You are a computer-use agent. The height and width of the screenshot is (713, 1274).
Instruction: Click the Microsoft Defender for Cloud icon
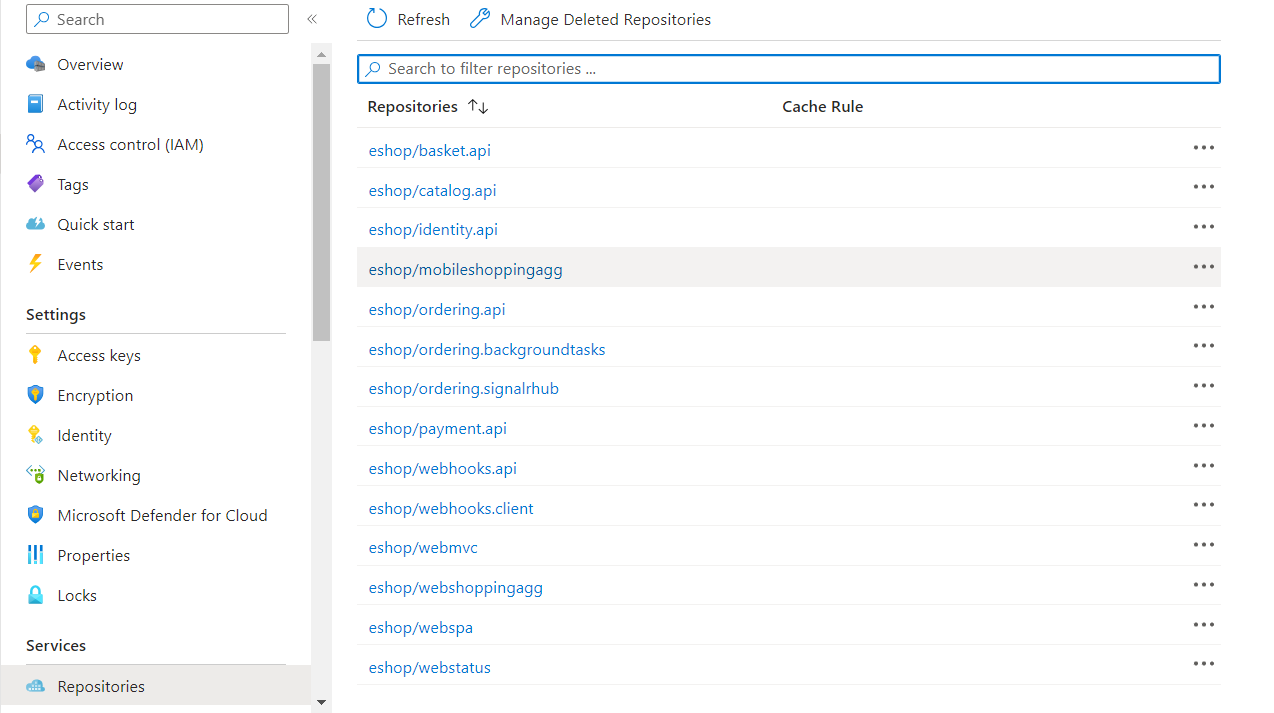pos(37,515)
